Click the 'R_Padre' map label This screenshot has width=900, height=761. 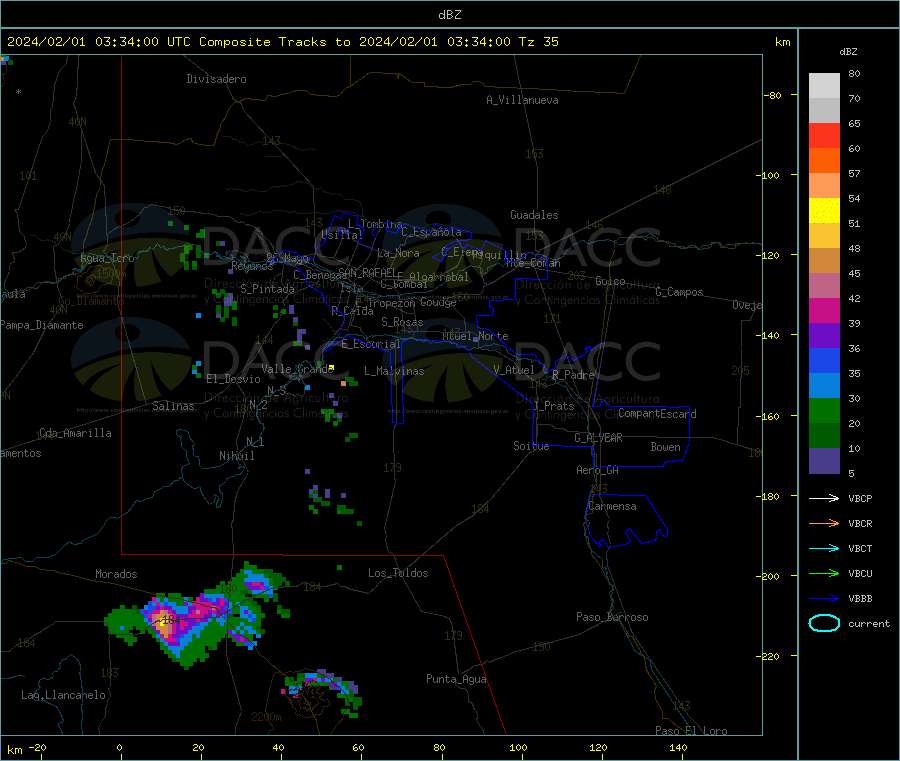(x=573, y=375)
